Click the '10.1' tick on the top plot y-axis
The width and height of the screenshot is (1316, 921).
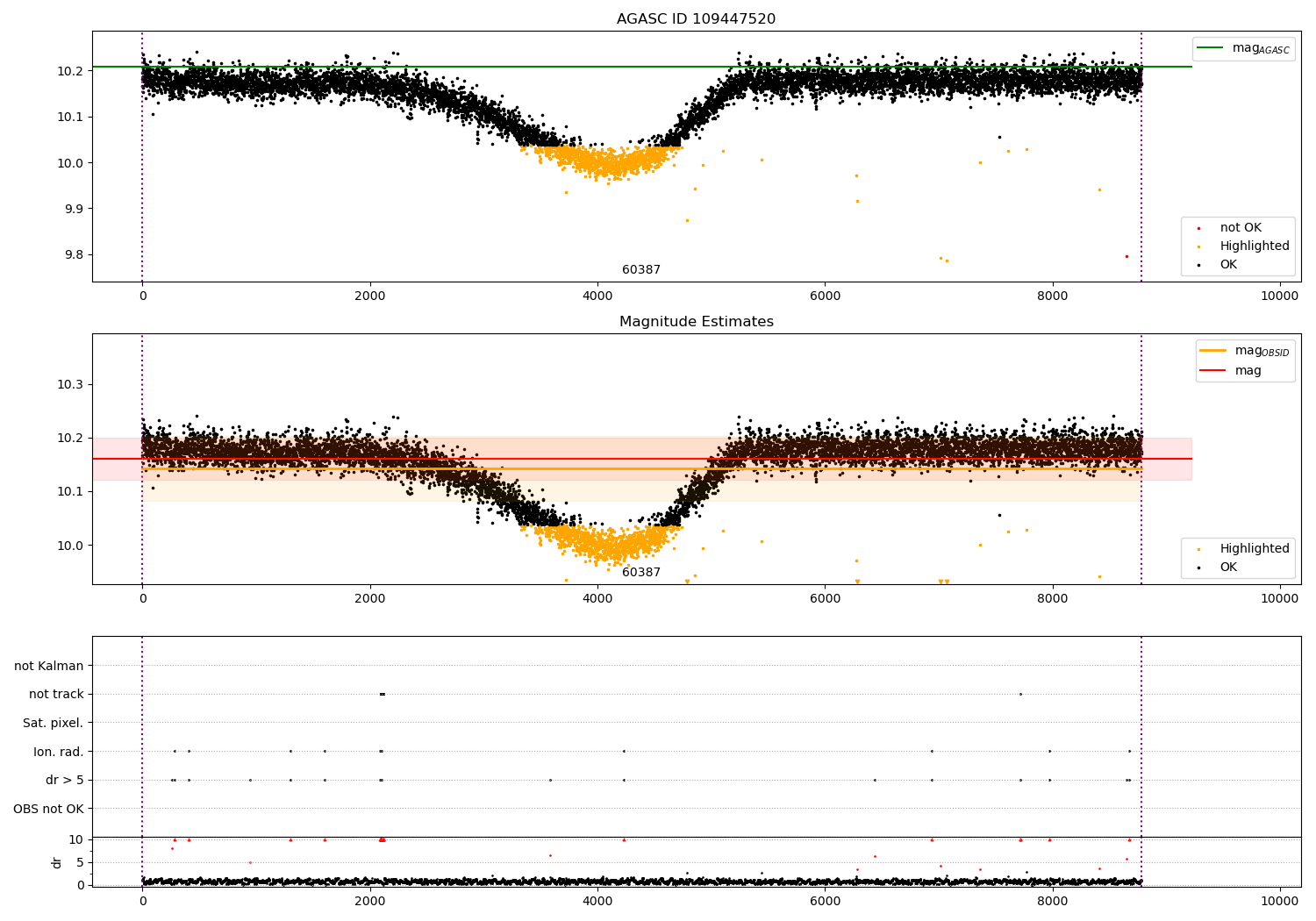click(x=68, y=118)
